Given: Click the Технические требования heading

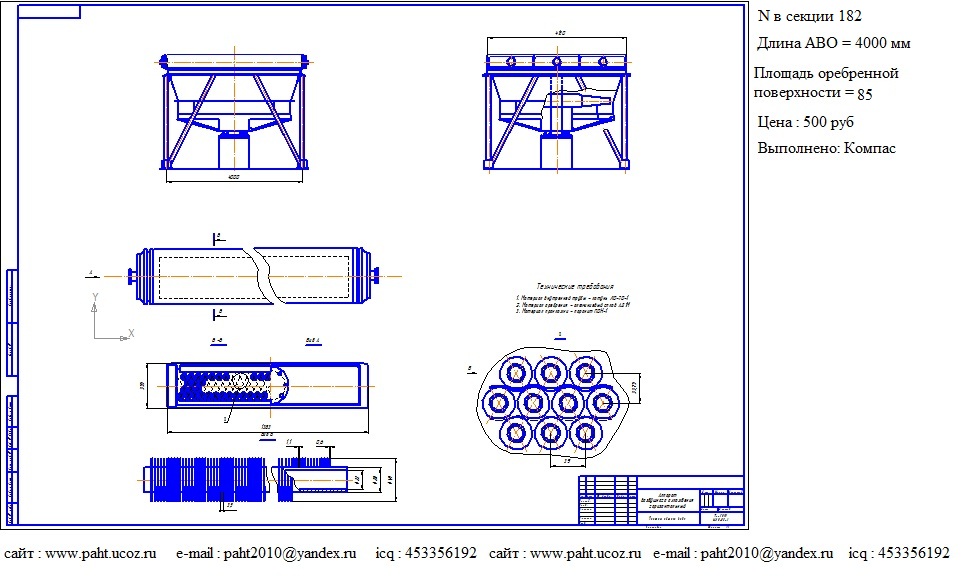Looking at the screenshot, I should point(575,287).
